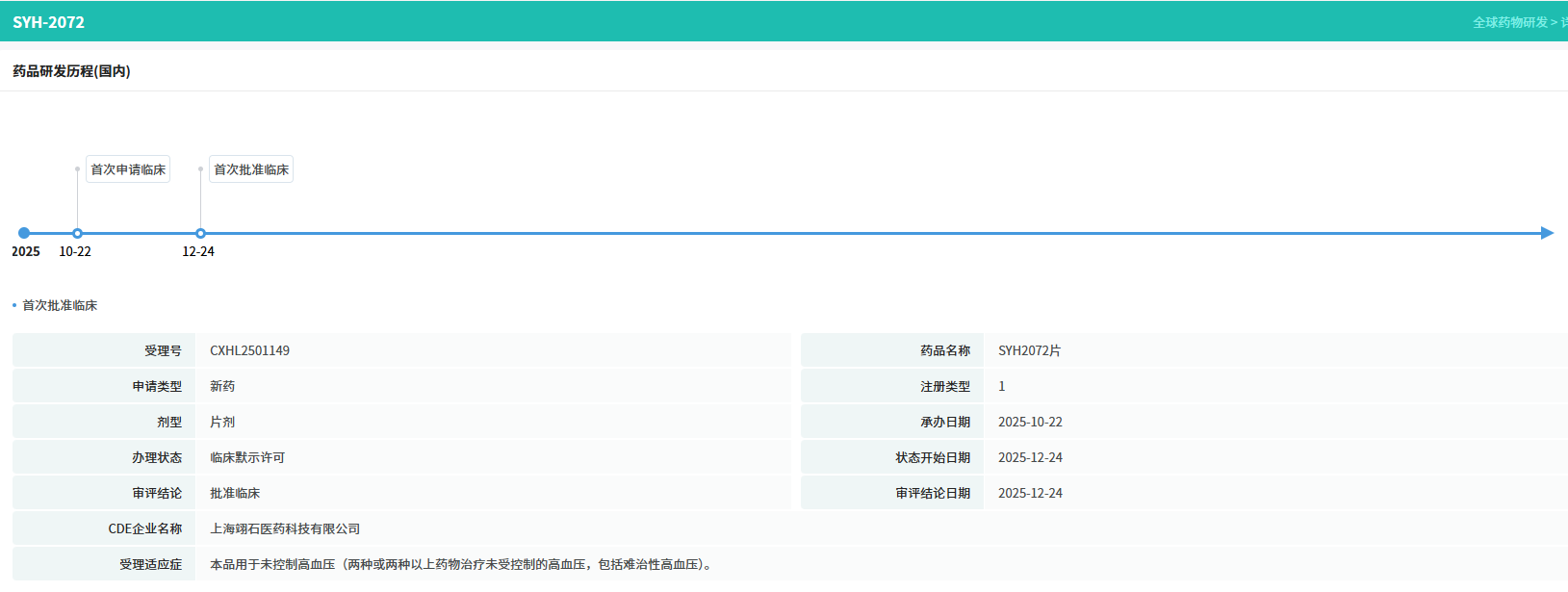Click the 新药 application type value
The image size is (1568, 592).
point(222,386)
